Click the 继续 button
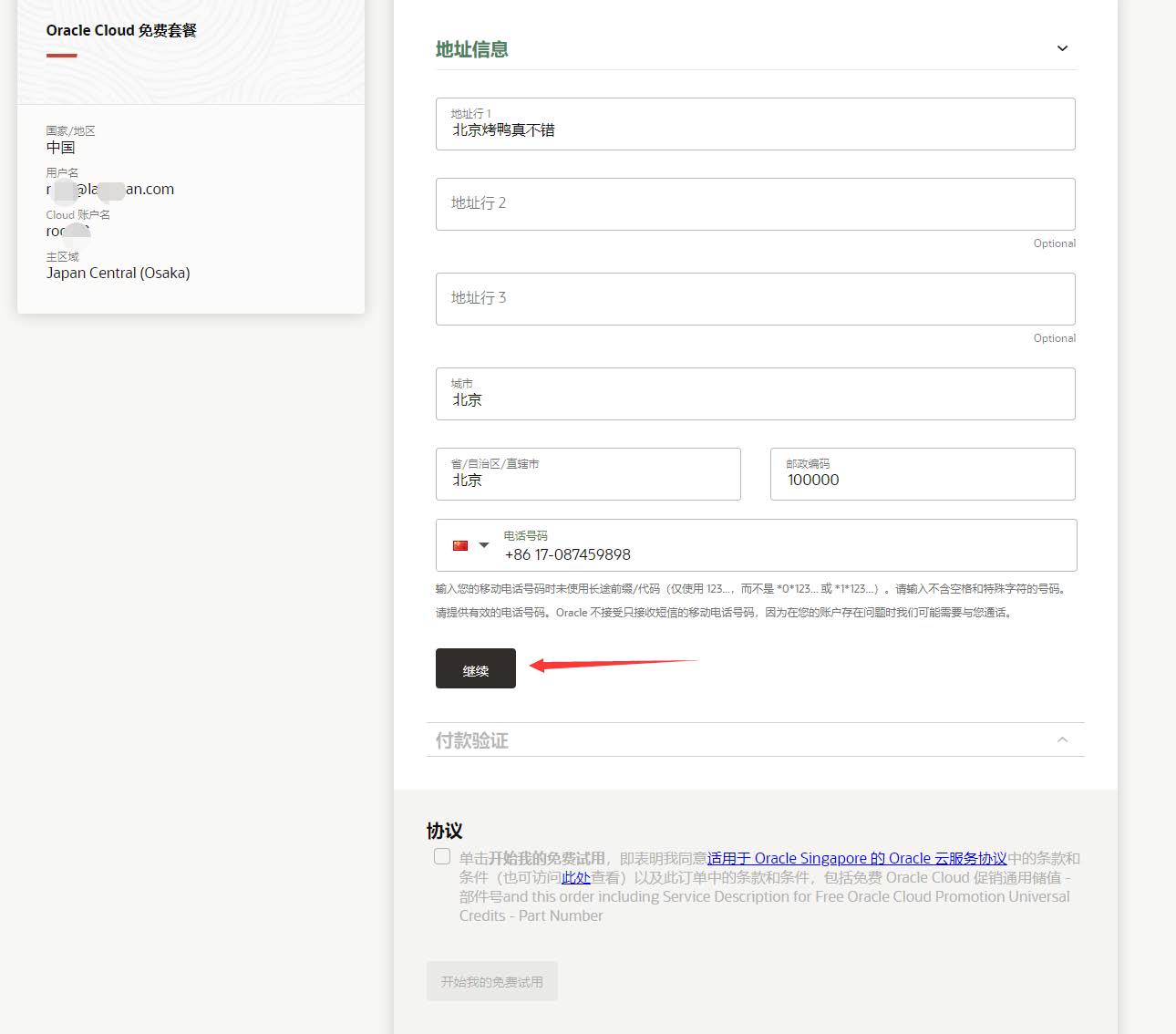 click(x=476, y=668)
